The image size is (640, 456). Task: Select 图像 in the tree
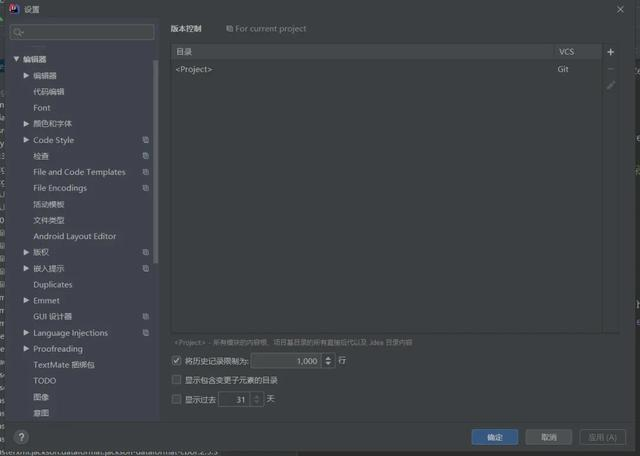coord(41,397)
